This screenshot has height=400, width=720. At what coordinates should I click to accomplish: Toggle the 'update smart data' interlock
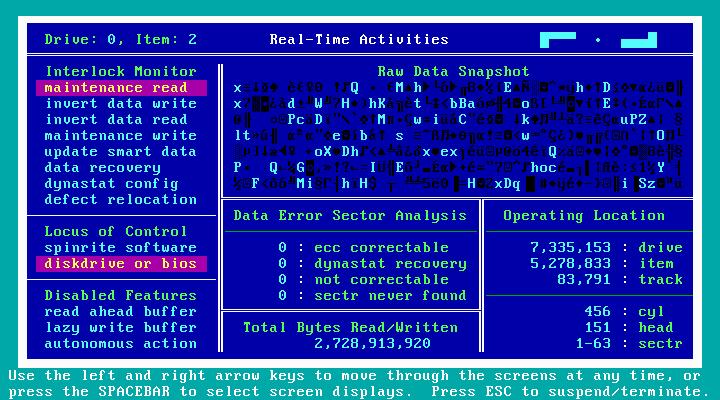pos(120,152)
